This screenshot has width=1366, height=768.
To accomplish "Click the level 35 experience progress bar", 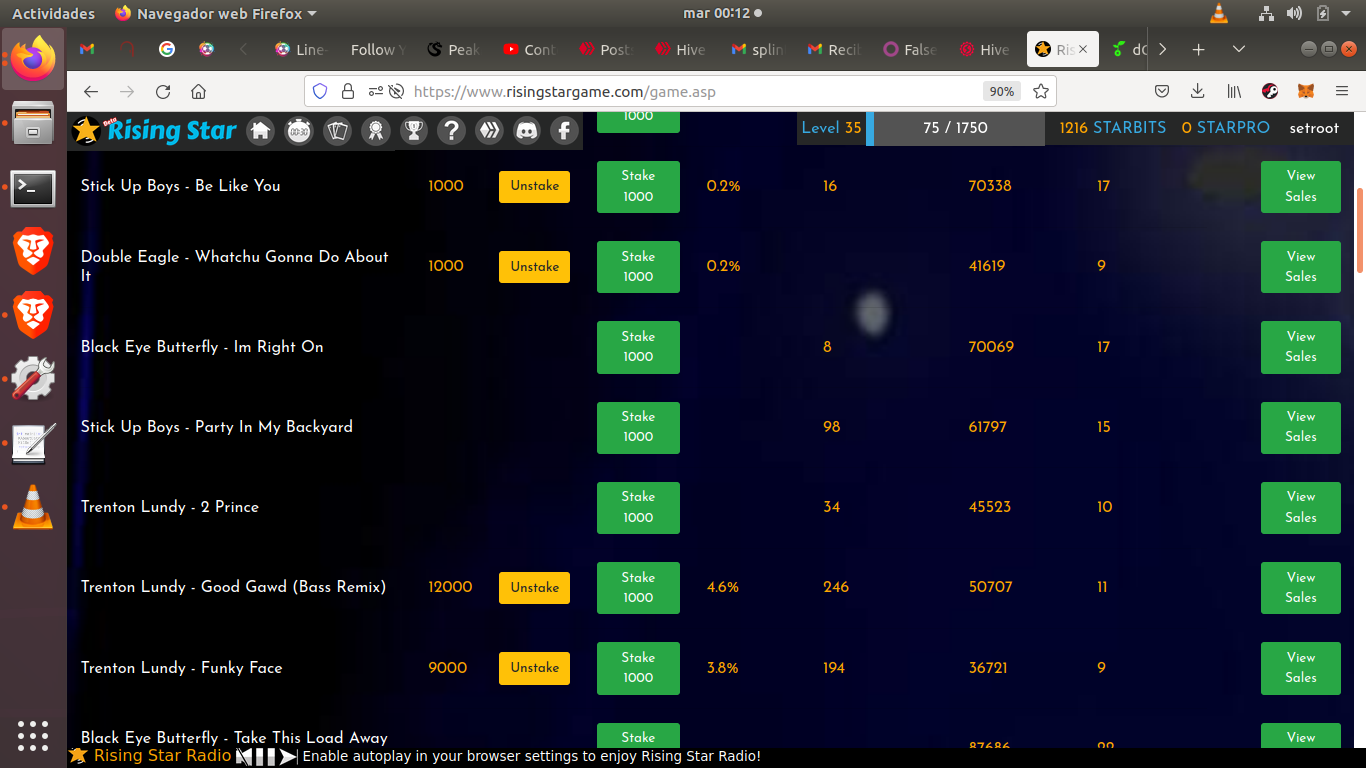I will coord(955,128).
